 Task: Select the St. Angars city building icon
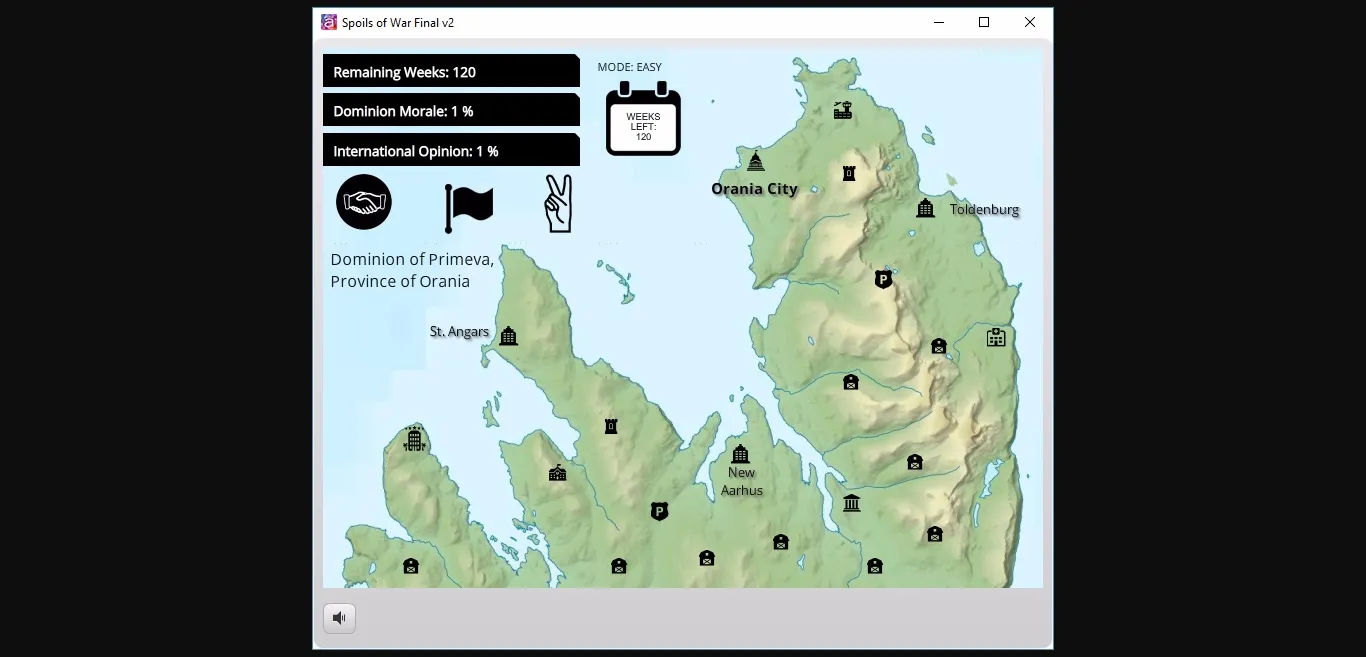[x=508, y=336]
